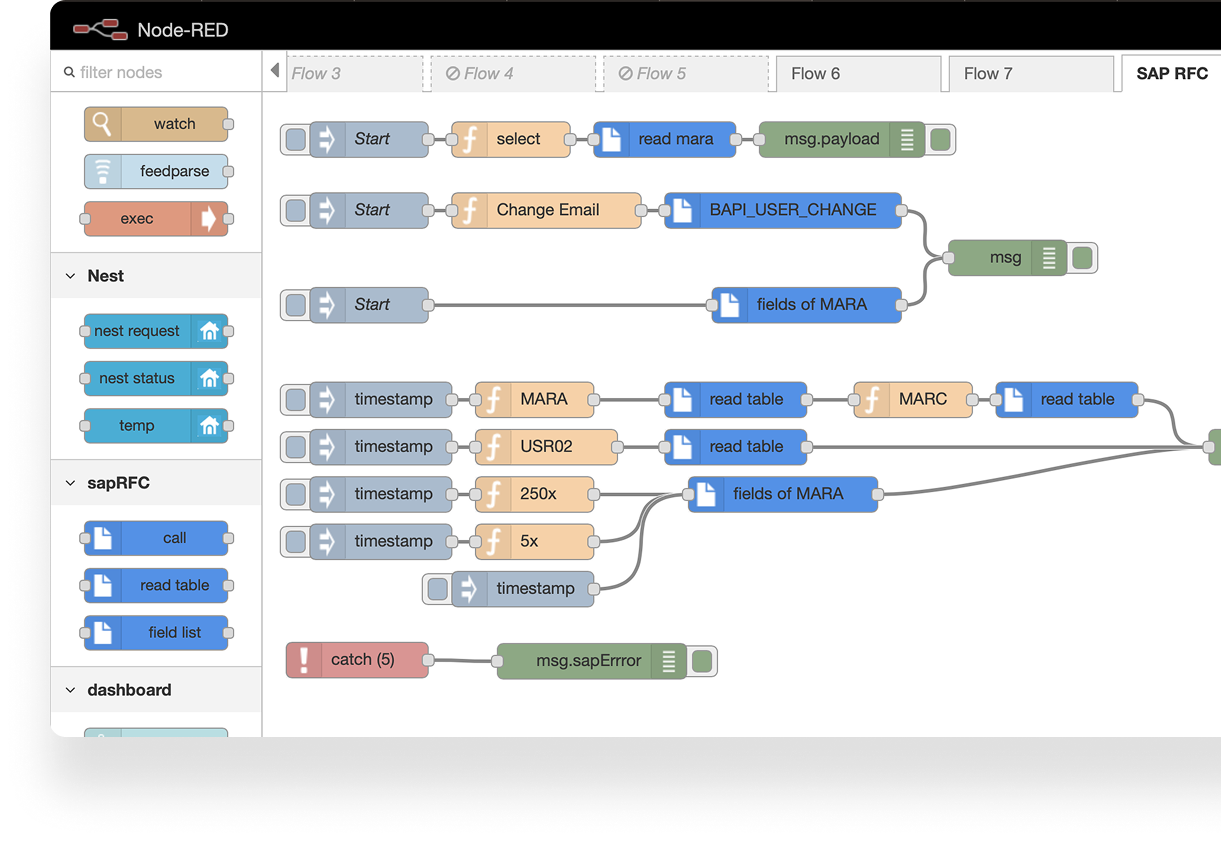The width and height of the screenshot is (1221, 841).
Task: Trigger the timestamp inject before 250x
Action: click(x=295, y=494)
